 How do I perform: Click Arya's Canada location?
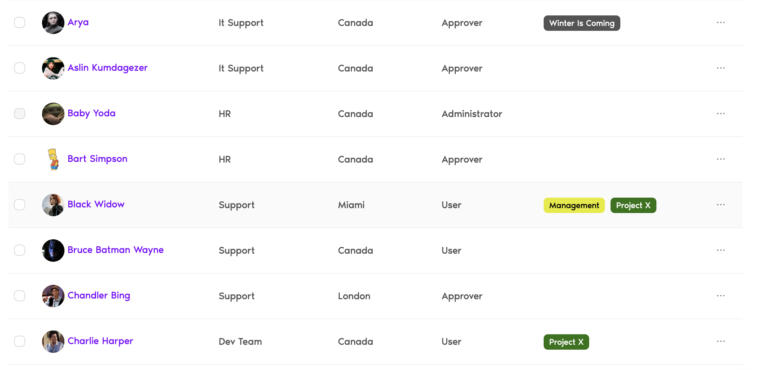(x=355, y=23)
